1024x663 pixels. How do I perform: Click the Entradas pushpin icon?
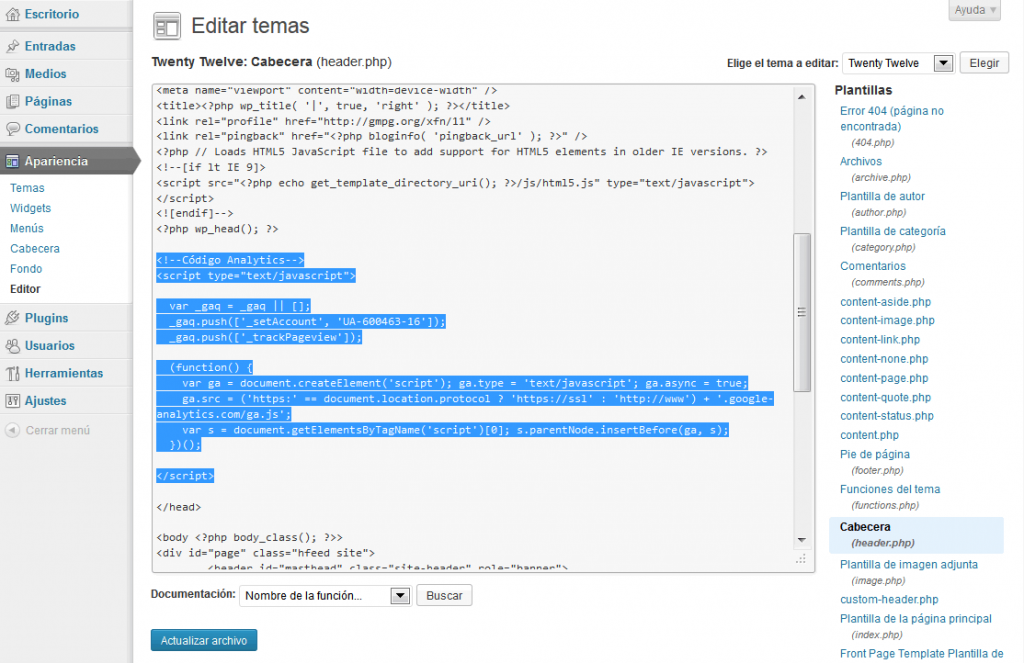(12, 46)
